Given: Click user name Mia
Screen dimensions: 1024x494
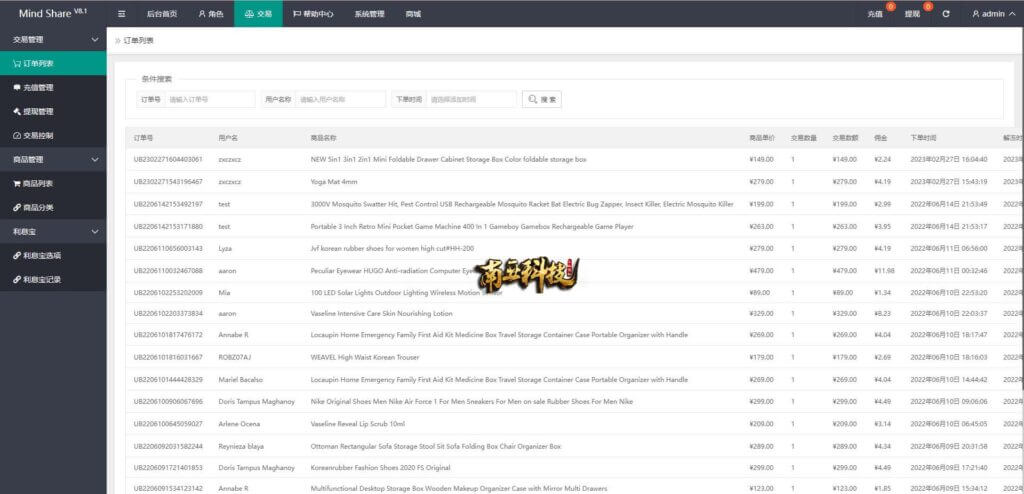Looking at the screenshot, I should tap(224, 293).
